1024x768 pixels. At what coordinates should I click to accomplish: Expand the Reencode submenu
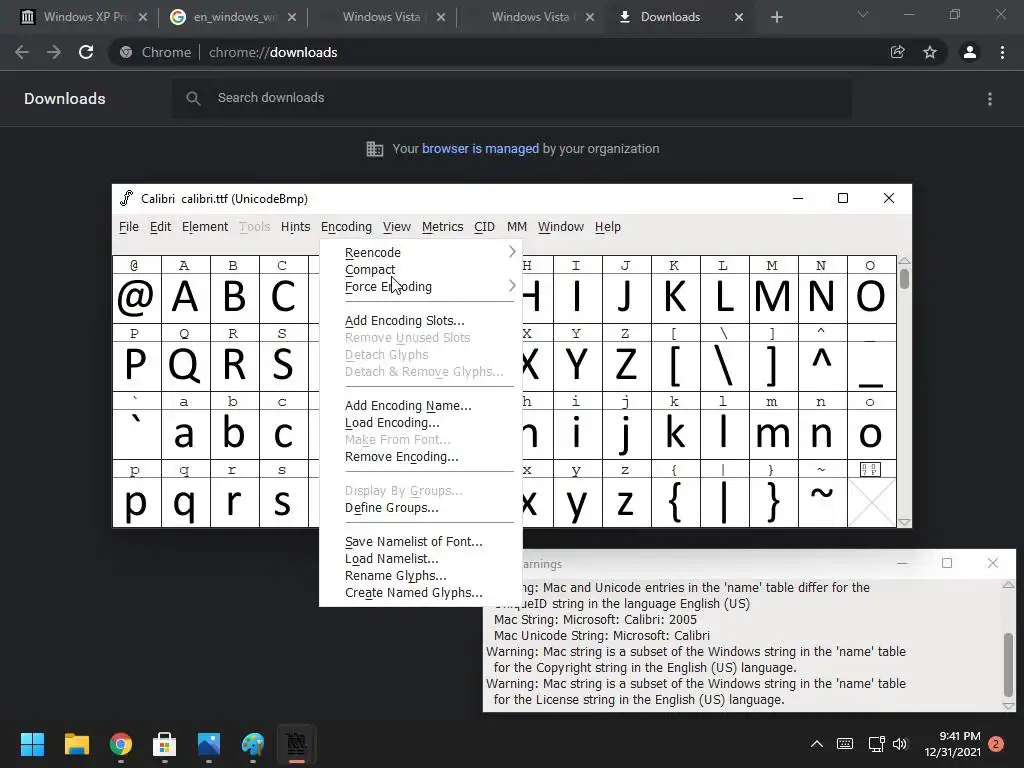[421, 252]
